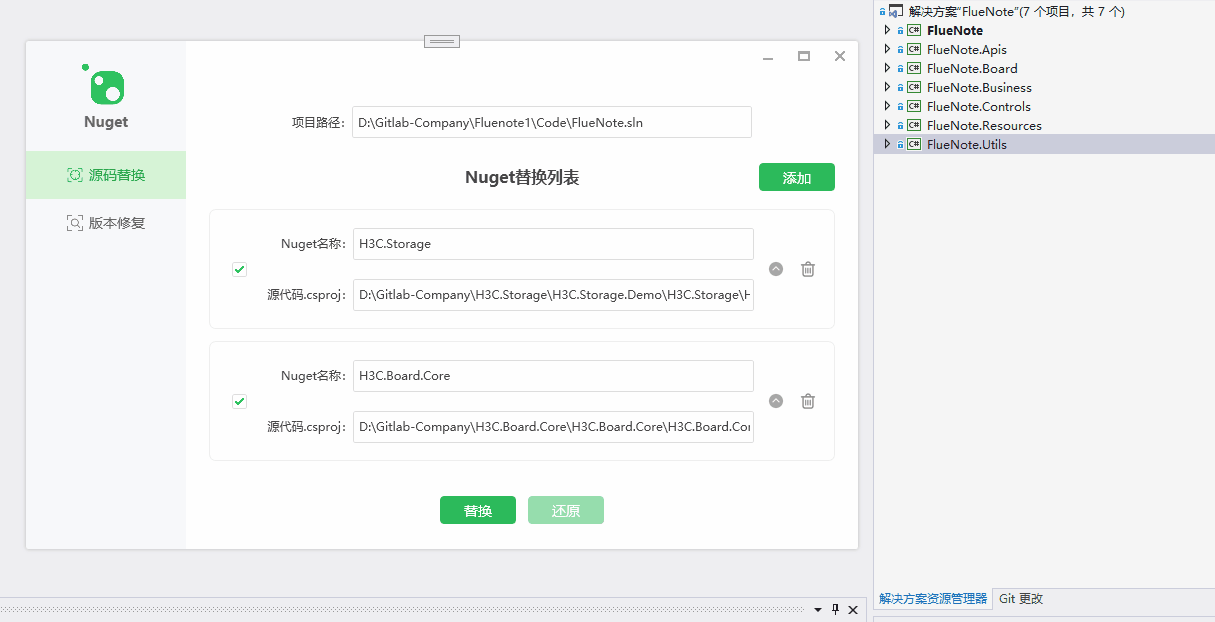Collapse the H3C.Board.Core entry with chevron
Image resolution: width=1215 pixels, height=622 pixels.
pyautogui.click(x=776, y=401)
